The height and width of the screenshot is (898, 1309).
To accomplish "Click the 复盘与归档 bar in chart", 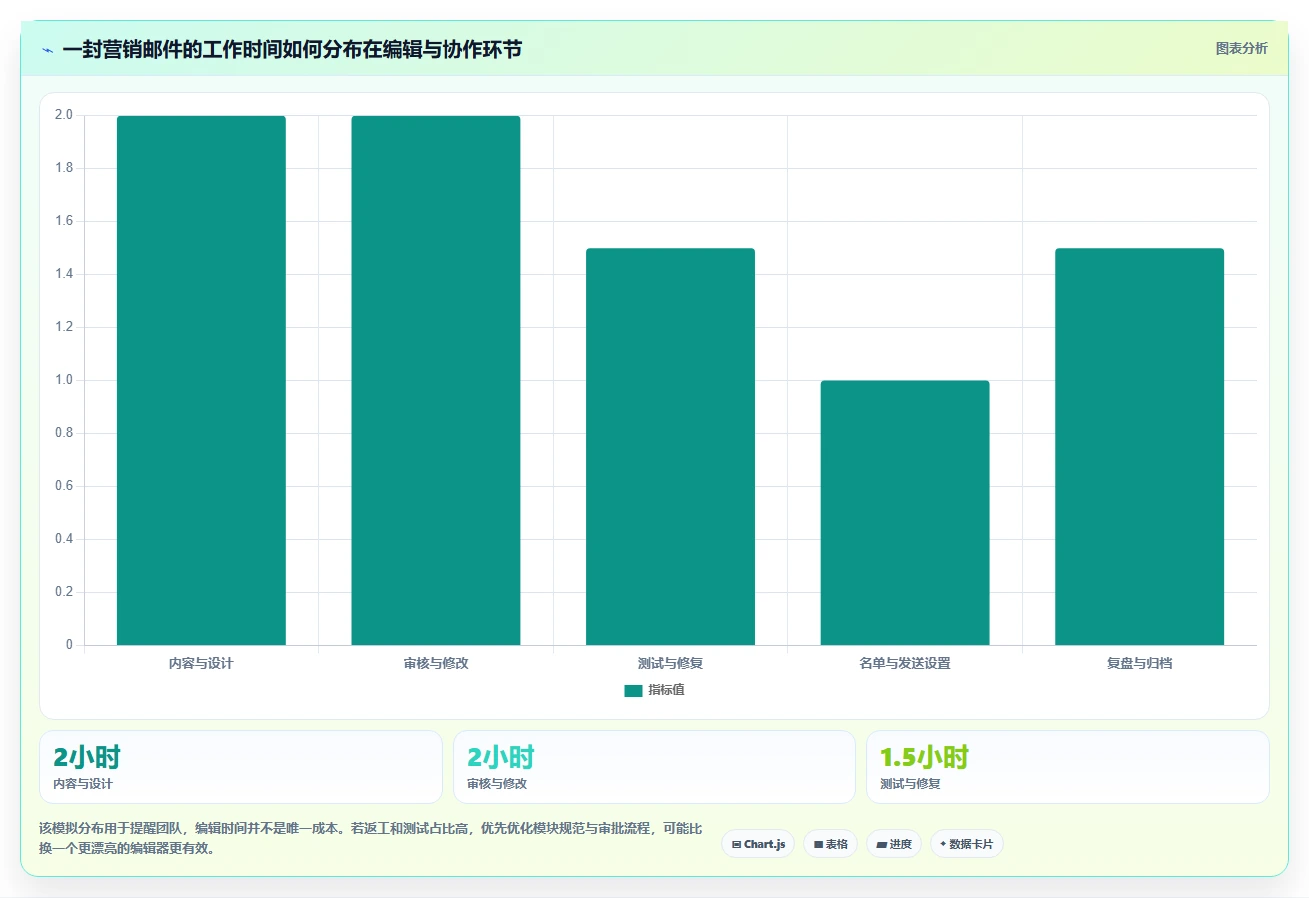I will 1139,446.
